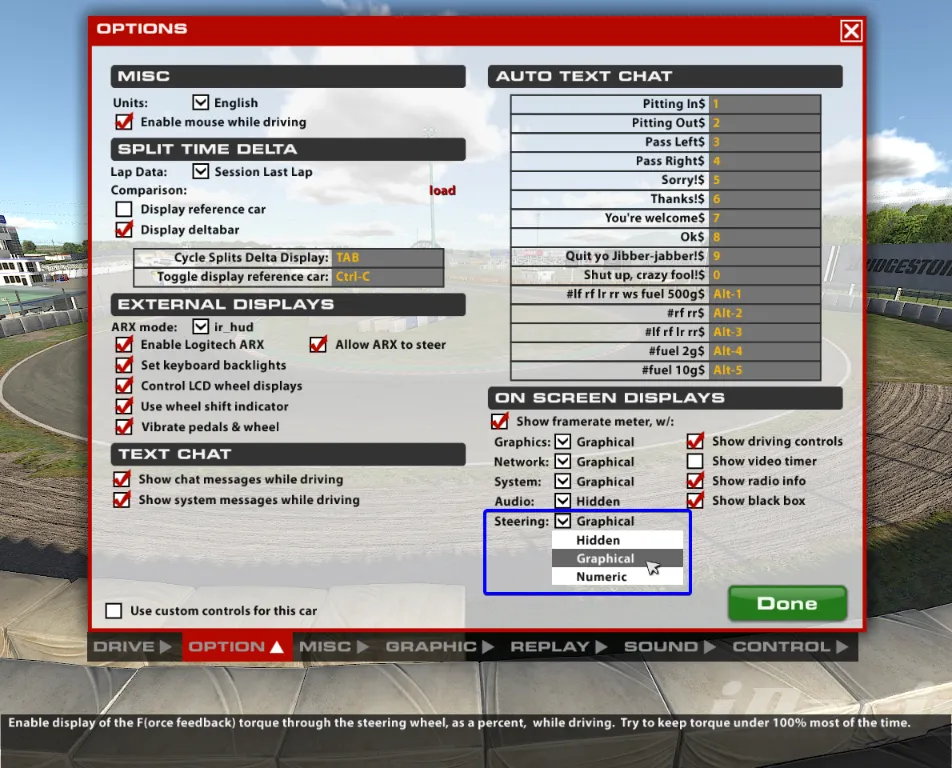Screen dimensions: 952x768
Task: Toggle Show chat messages while driving
Action: point(122,479)
